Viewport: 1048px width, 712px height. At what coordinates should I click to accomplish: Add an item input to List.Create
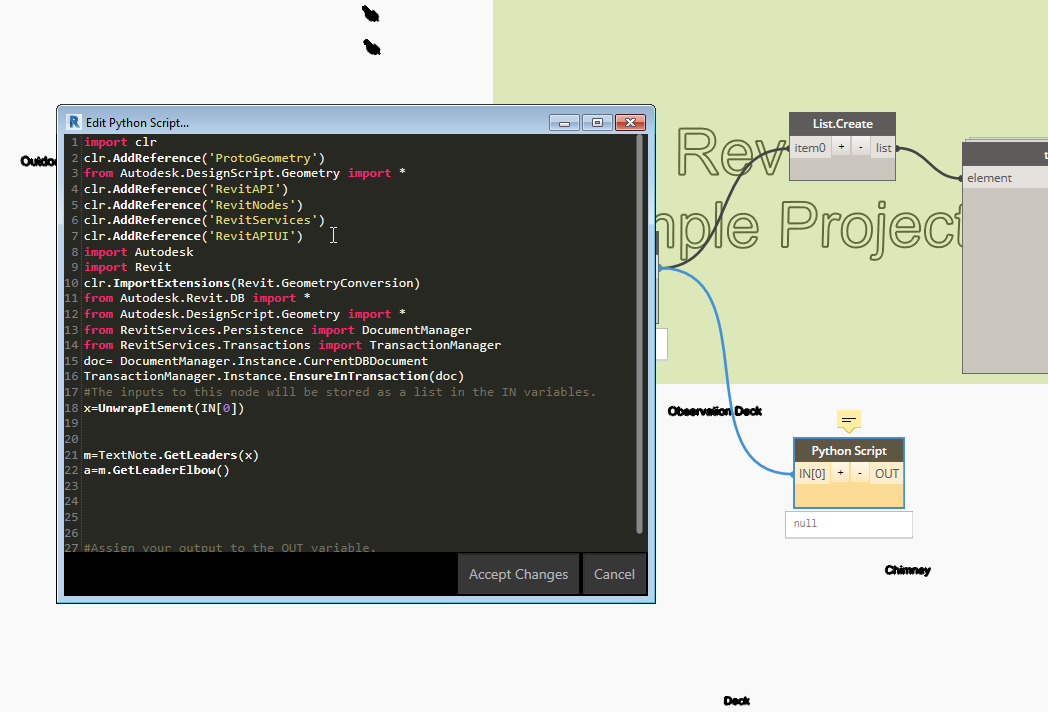click(x=841, y=147)
